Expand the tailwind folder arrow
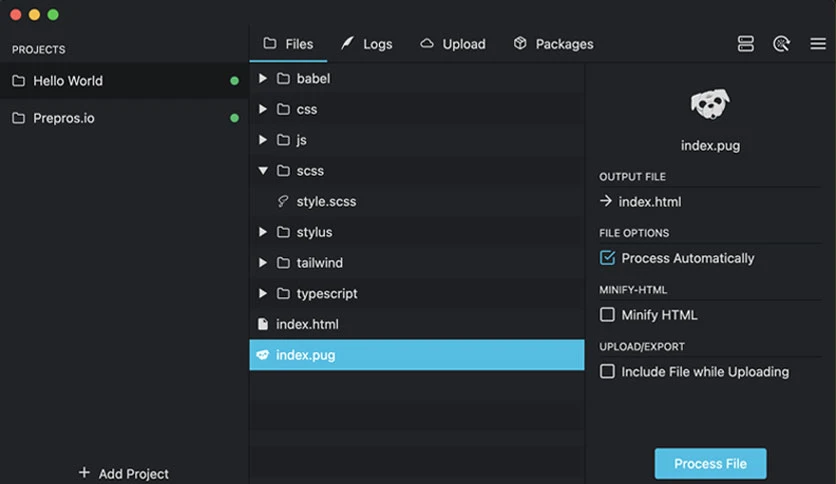Screen dimensions: 836x484 [262, 263]
